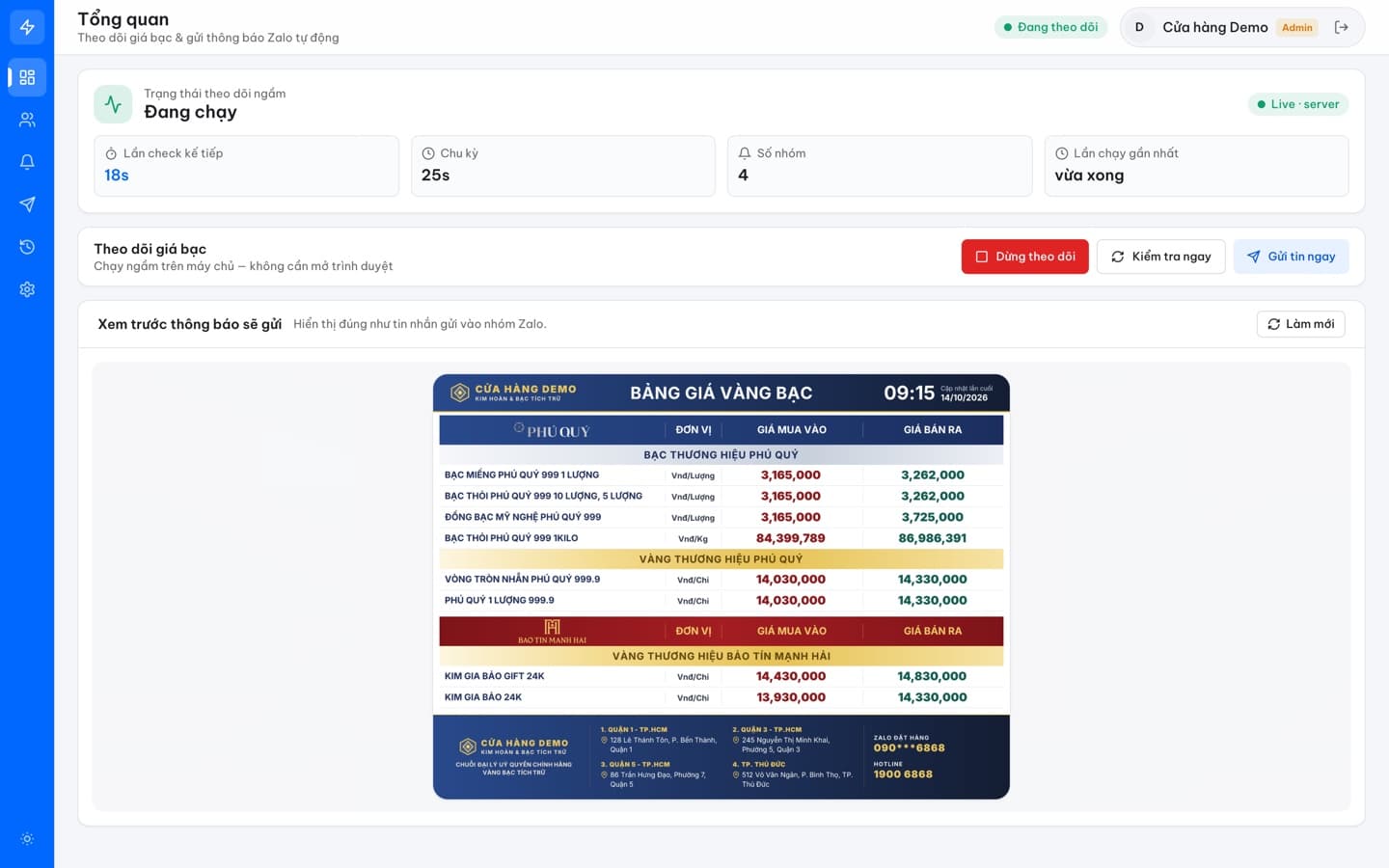Image resolution: width=1389 pixels, height=868 pixels.
Task: Click the logout arrow icon
Action: (1341, 27)
